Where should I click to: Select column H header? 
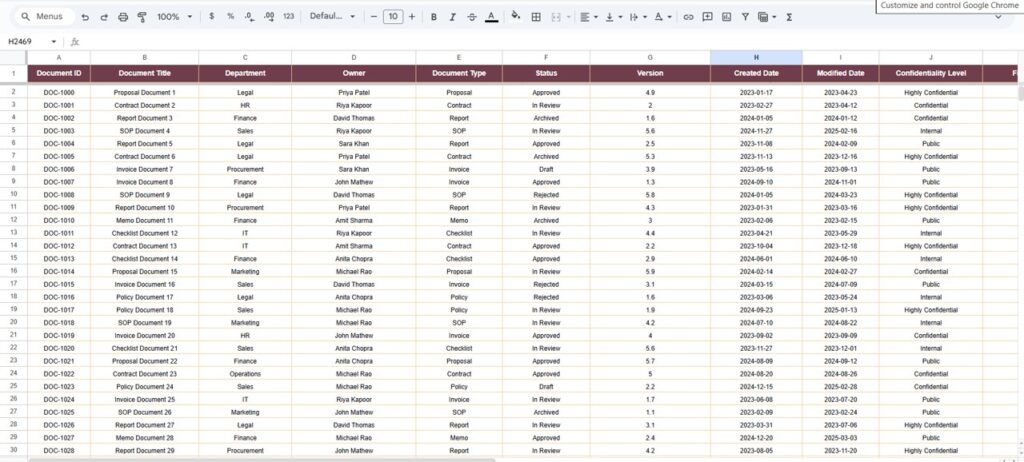(x=756, y=58)
